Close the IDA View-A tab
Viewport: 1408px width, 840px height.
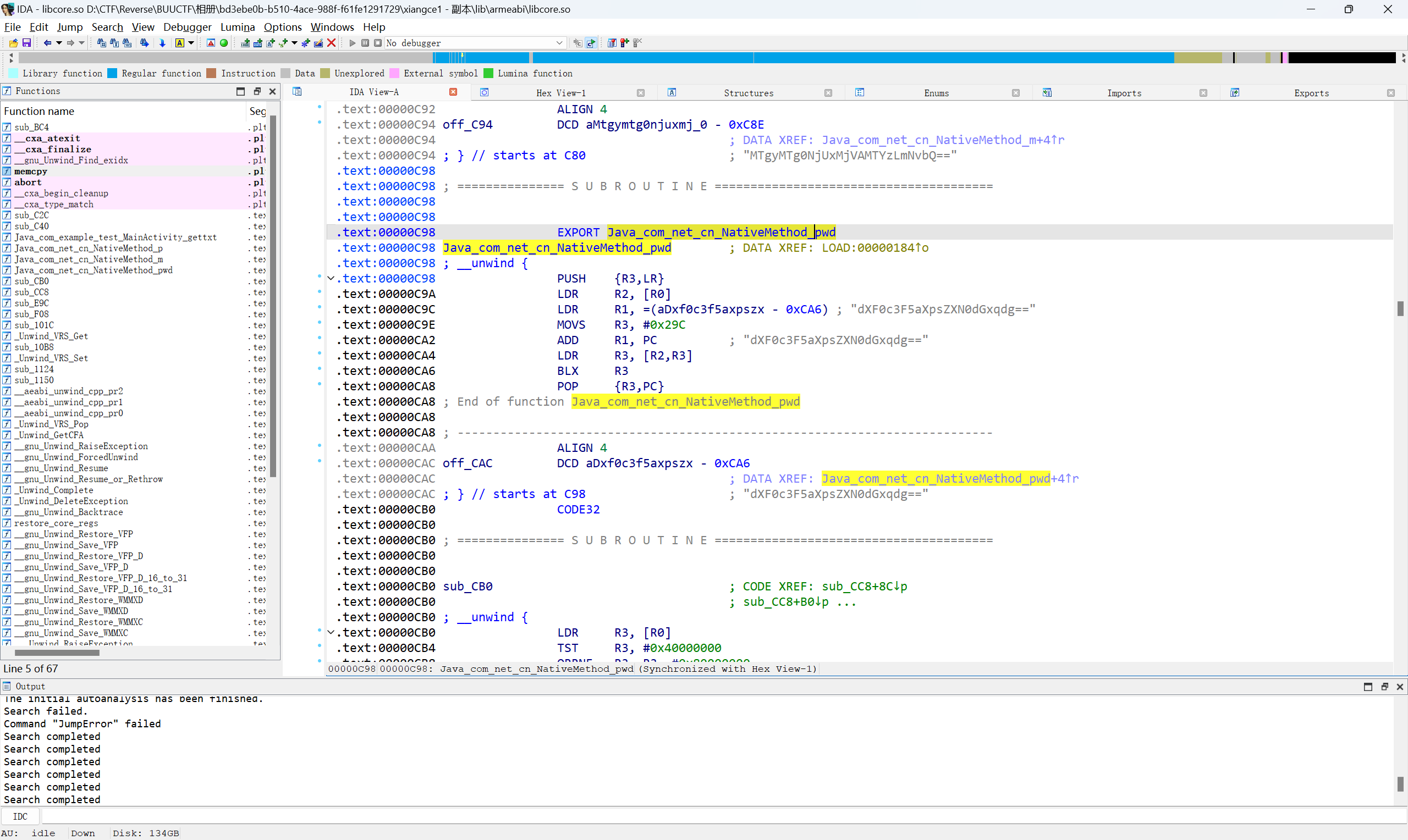(453, 92)
